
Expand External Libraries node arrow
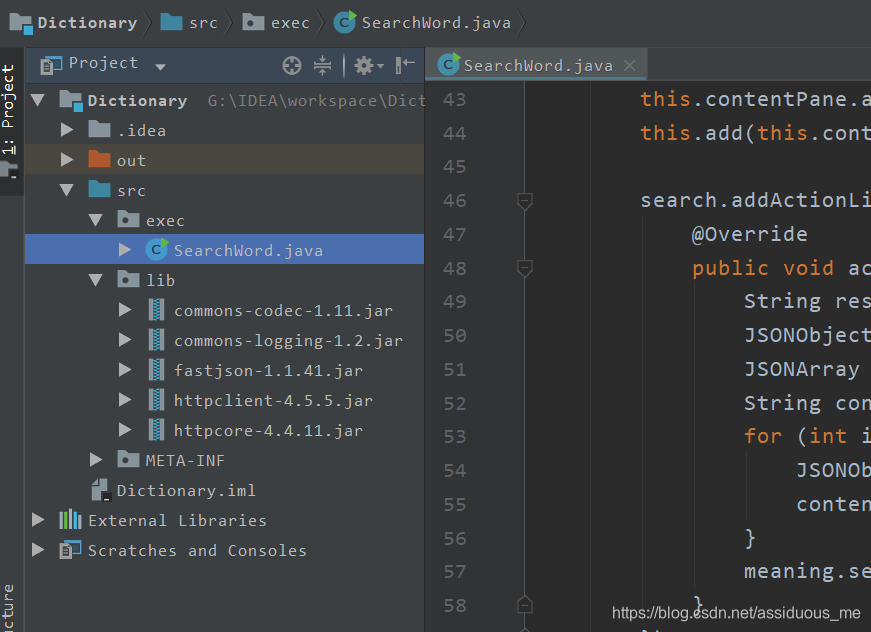38,520
